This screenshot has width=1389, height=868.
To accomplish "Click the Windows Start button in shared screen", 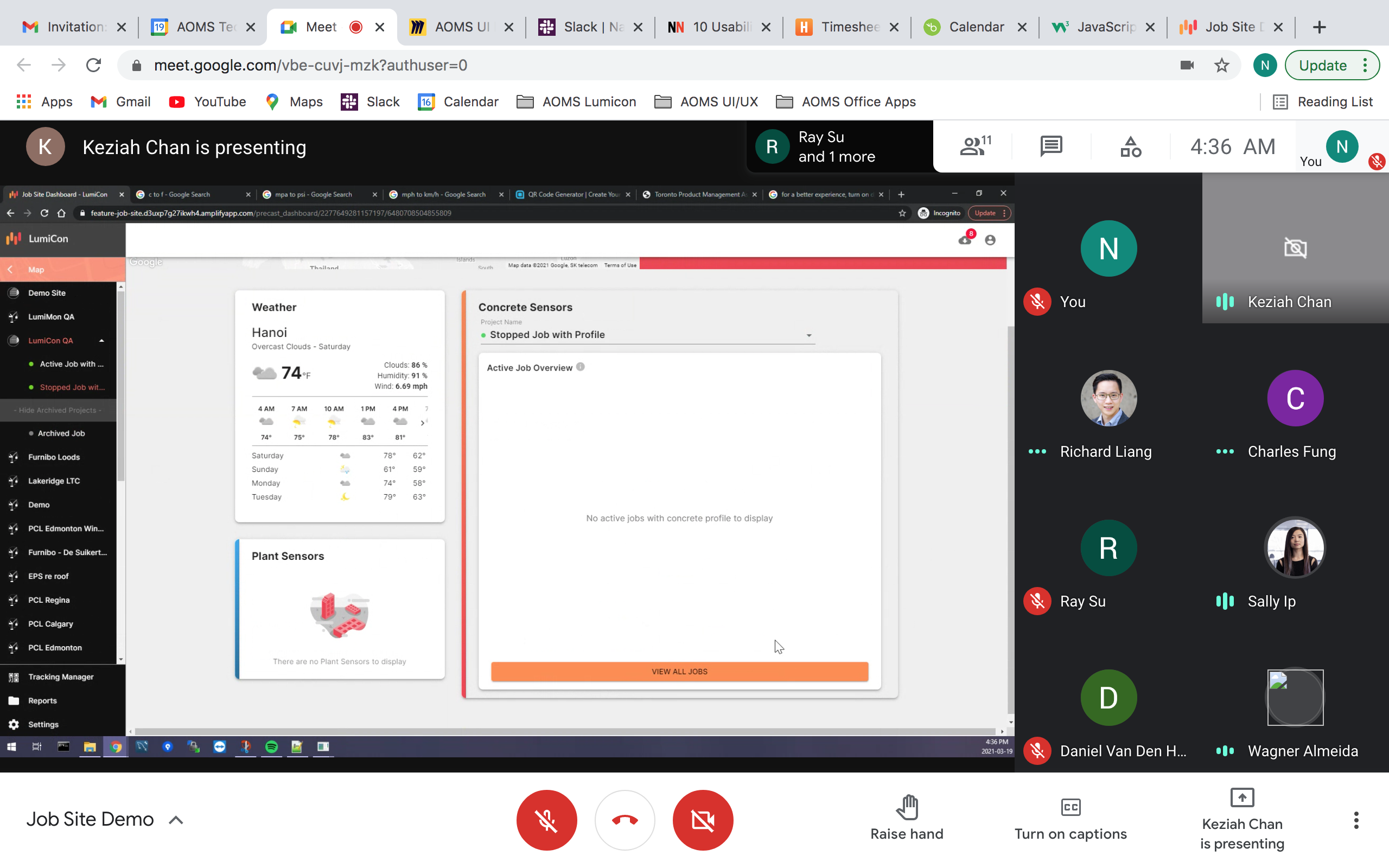I will coord(11,746).
